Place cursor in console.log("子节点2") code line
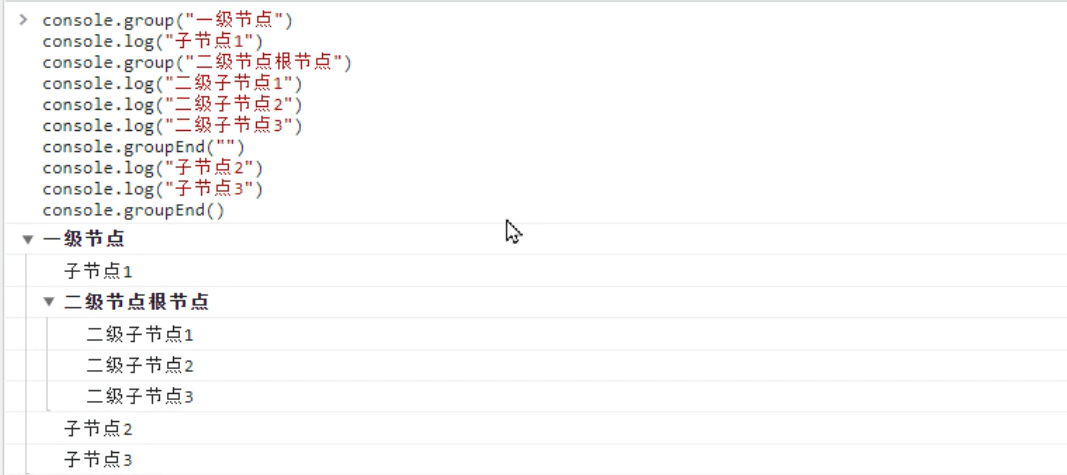Viewport: 1067px width, 475px height. pos(152,168)
